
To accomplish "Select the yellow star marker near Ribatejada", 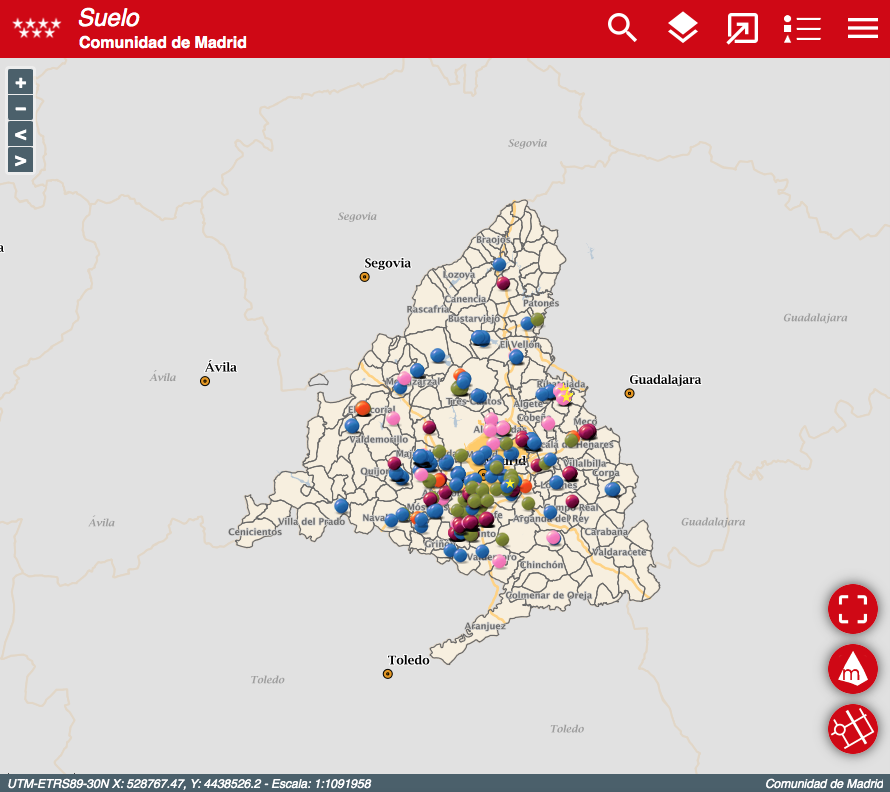I will [566, 396].
